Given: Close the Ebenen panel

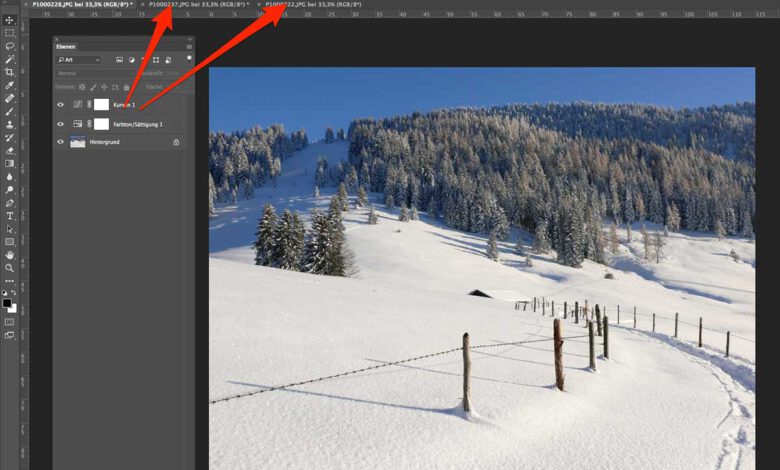Looking at the screenshot, I should pyautogui.click(x=56, y=39).
